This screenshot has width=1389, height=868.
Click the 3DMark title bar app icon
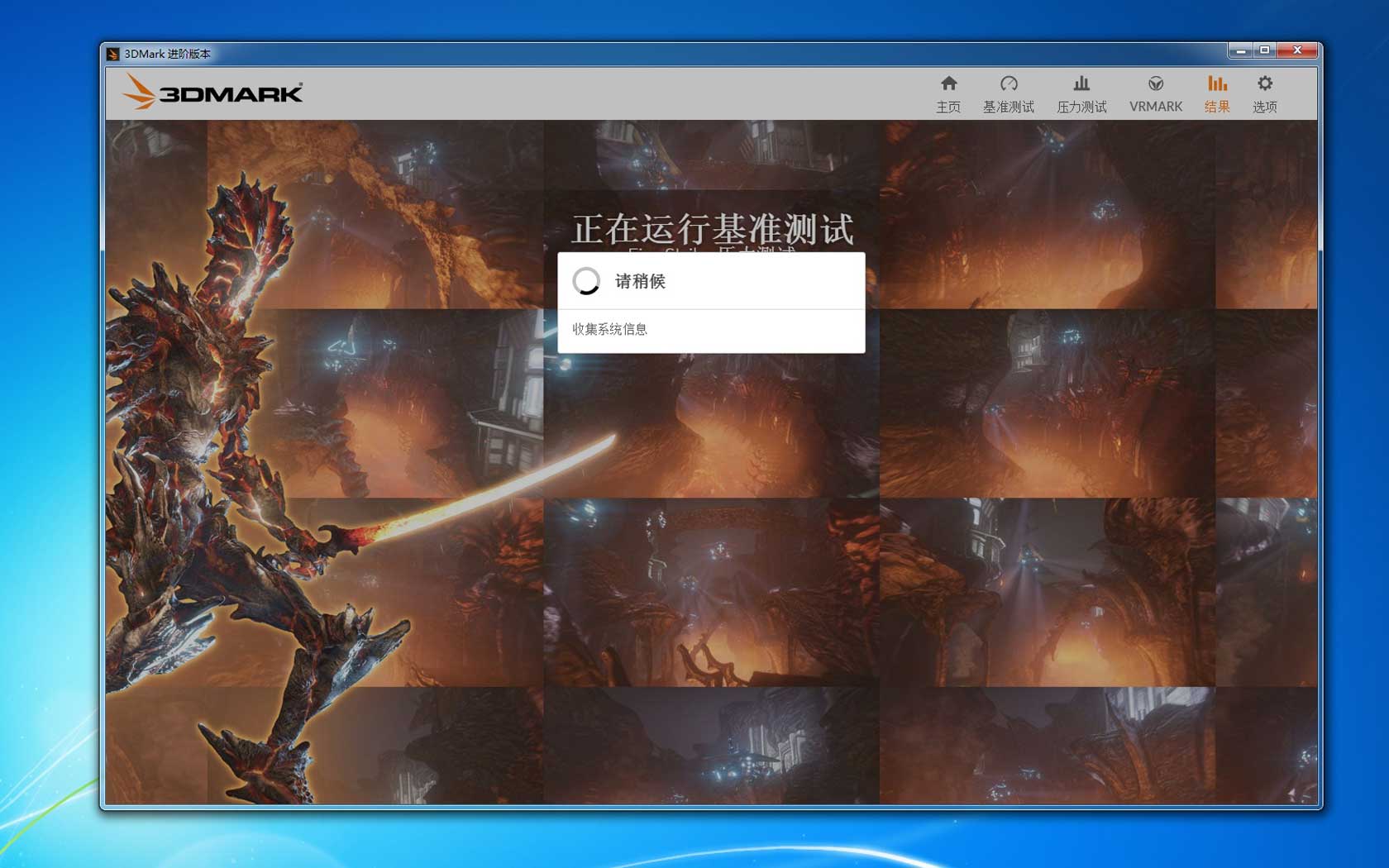(113, 54)
